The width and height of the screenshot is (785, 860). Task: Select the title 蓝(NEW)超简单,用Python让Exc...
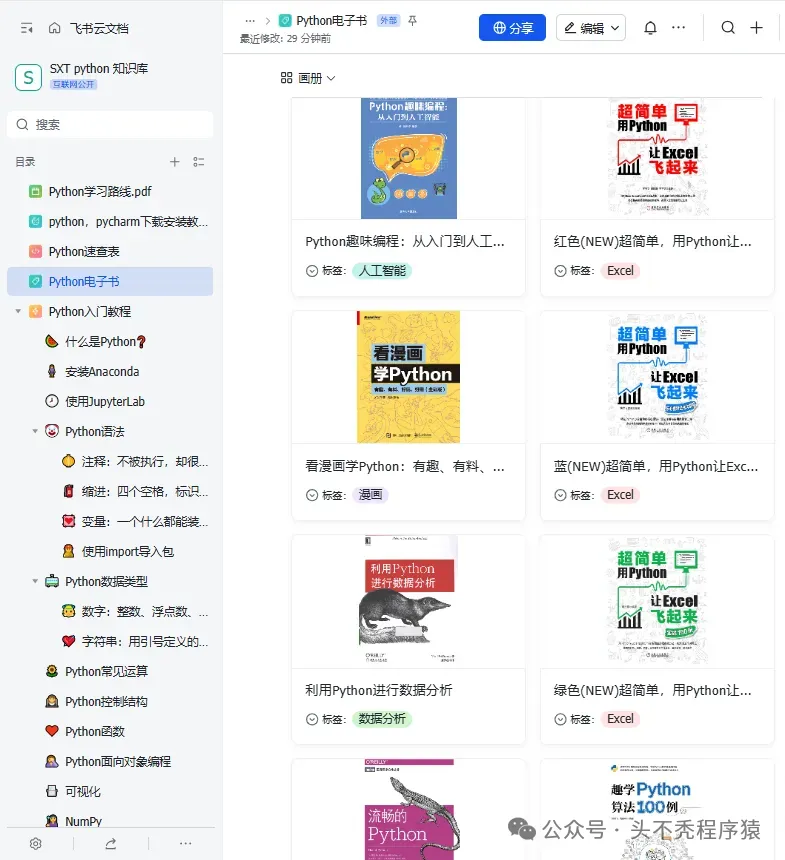[x=656, y=466]
